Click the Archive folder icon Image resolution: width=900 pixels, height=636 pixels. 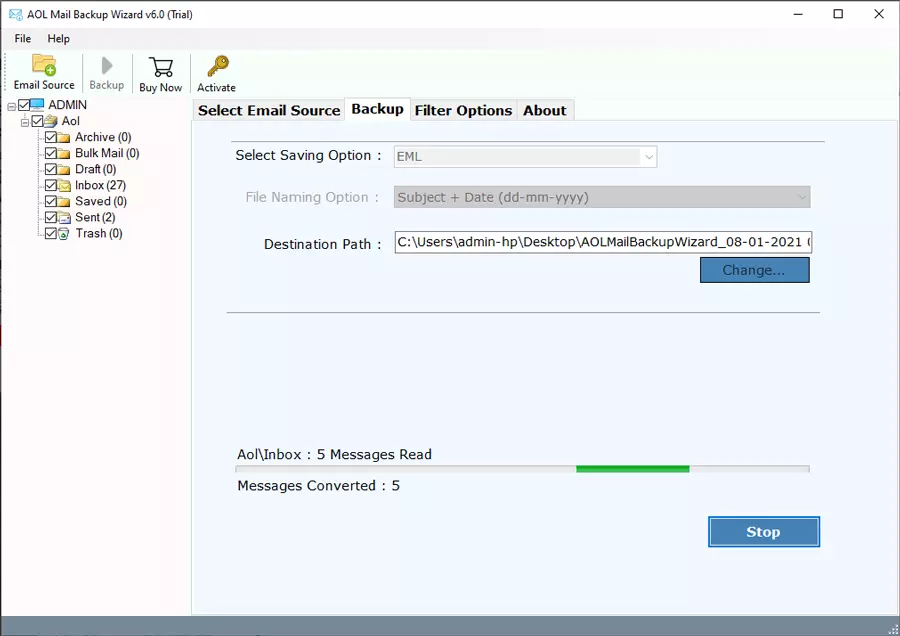coord(64,137)
